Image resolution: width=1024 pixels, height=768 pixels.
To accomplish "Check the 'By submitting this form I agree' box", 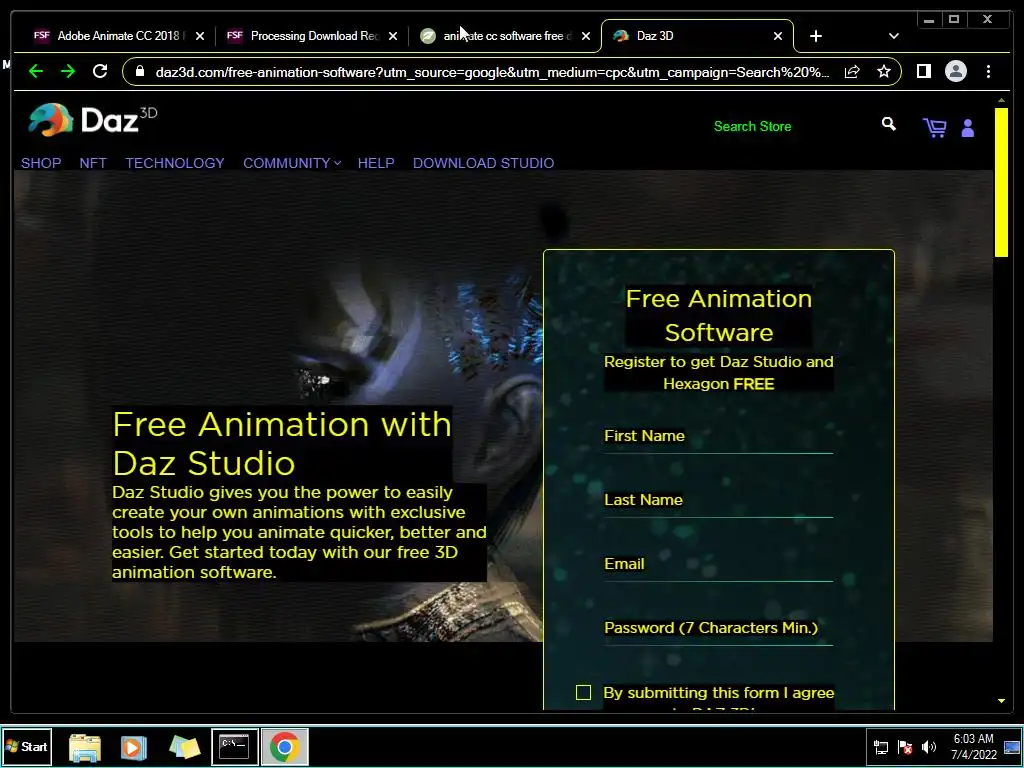I will pyautogui.click(x=583, y=692).
